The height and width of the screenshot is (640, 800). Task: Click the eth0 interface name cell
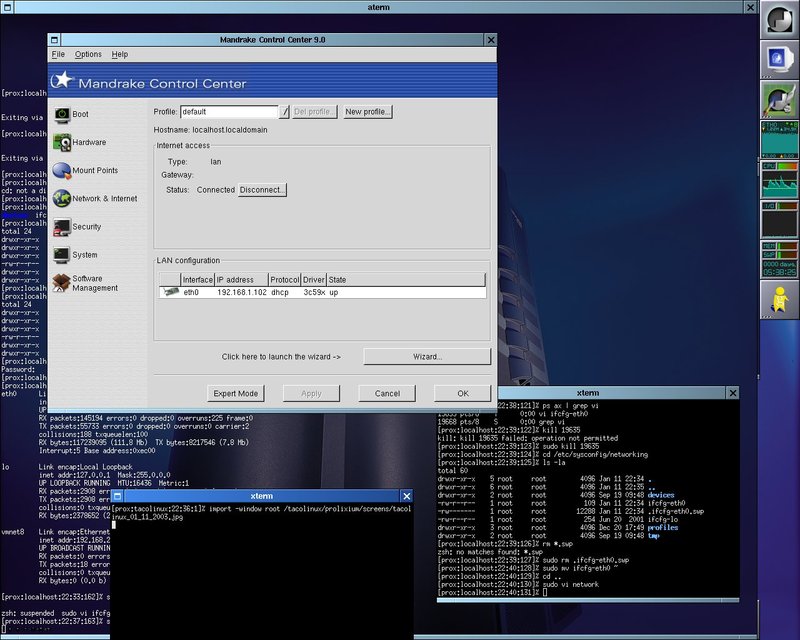coord(191,292)
